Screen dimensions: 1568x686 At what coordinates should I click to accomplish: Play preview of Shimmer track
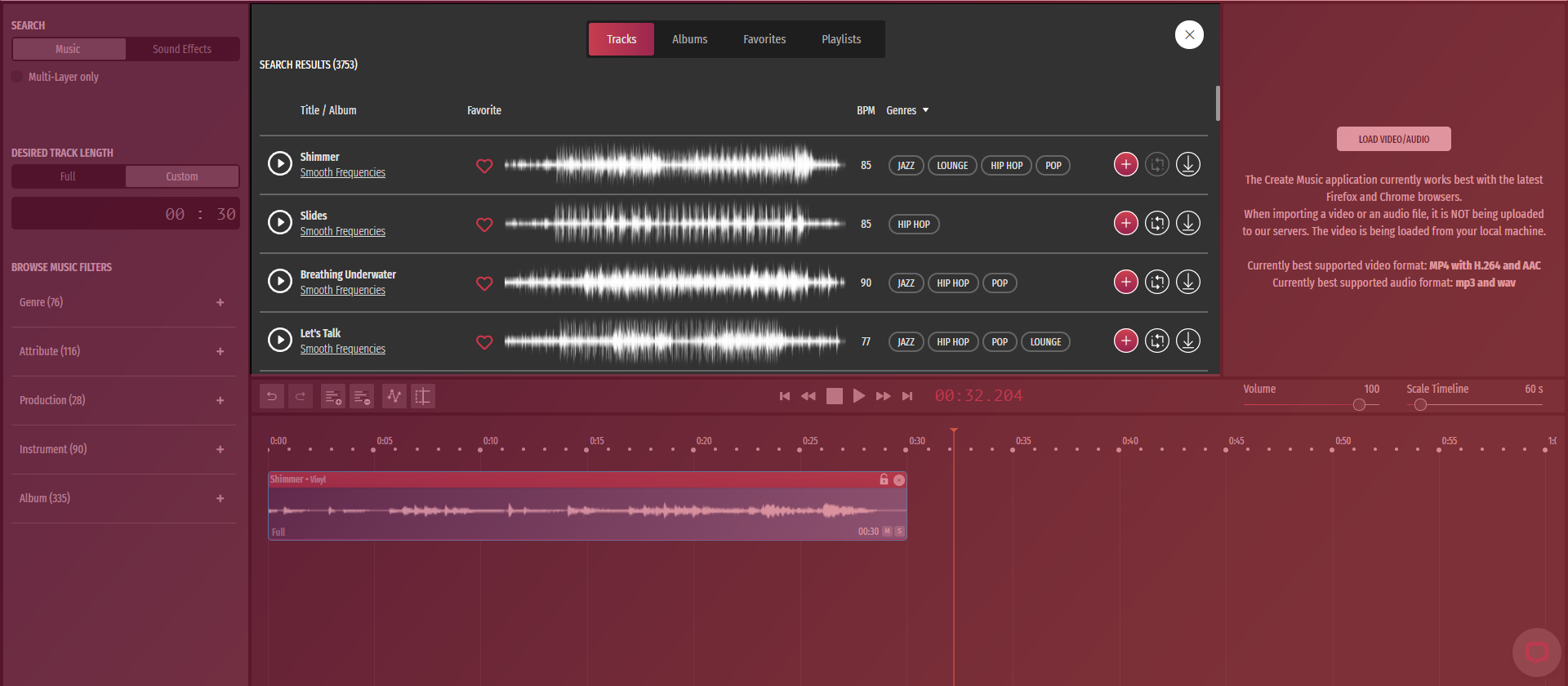tap(280, 164)
